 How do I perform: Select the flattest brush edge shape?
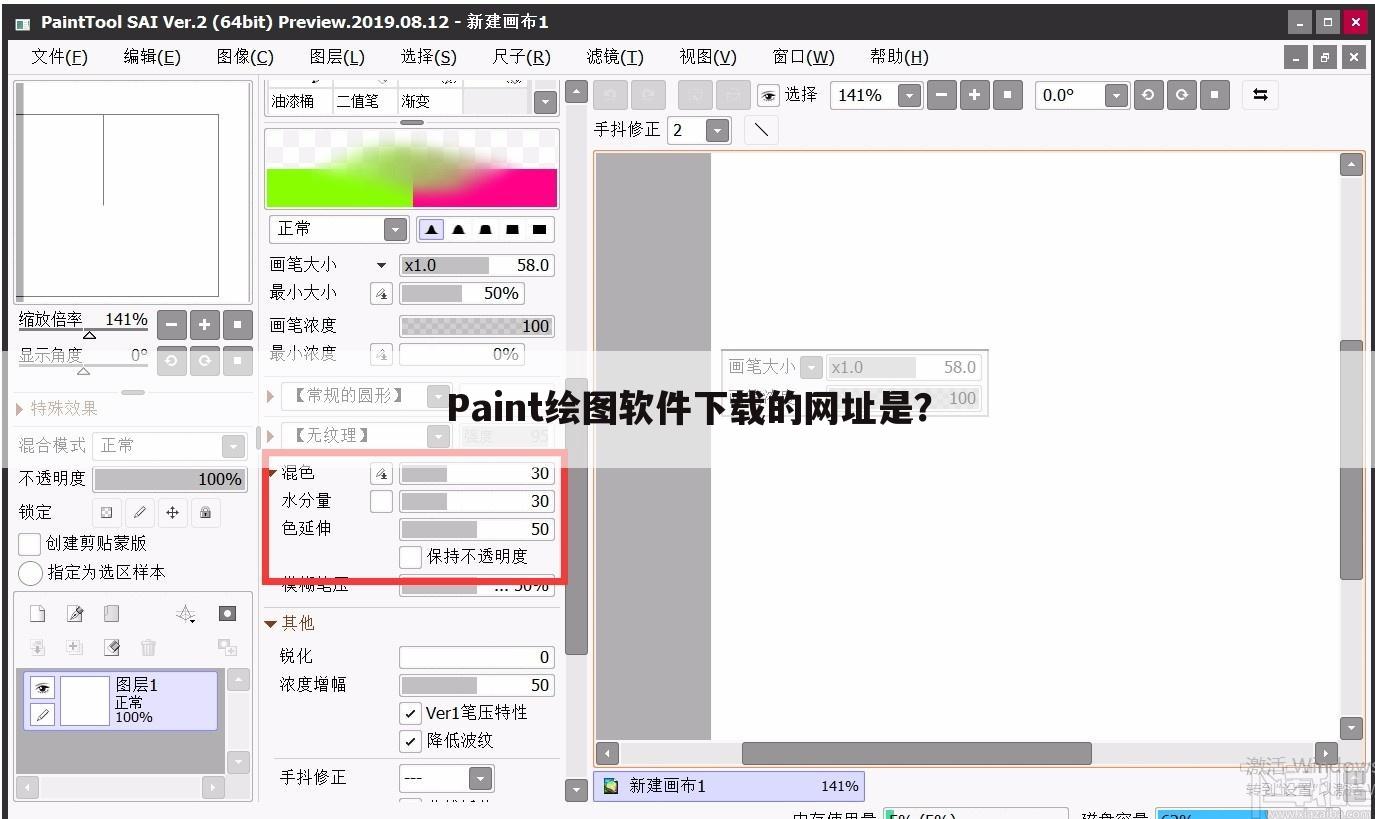click(x=540, y=229)
